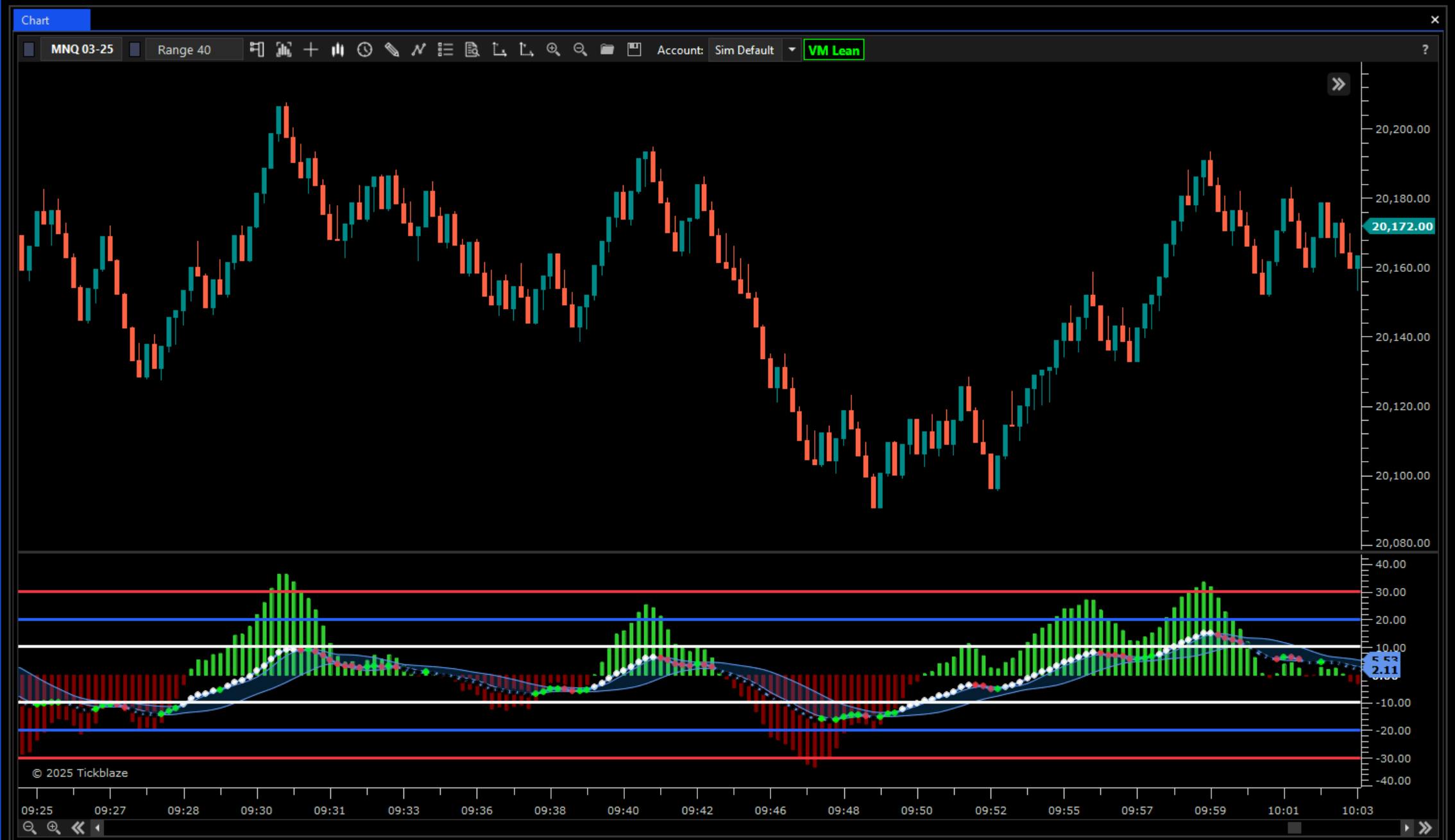Toggle the link square beside Range 40
The width and height of the screenshot is (1455, 840).
(135, 50)
